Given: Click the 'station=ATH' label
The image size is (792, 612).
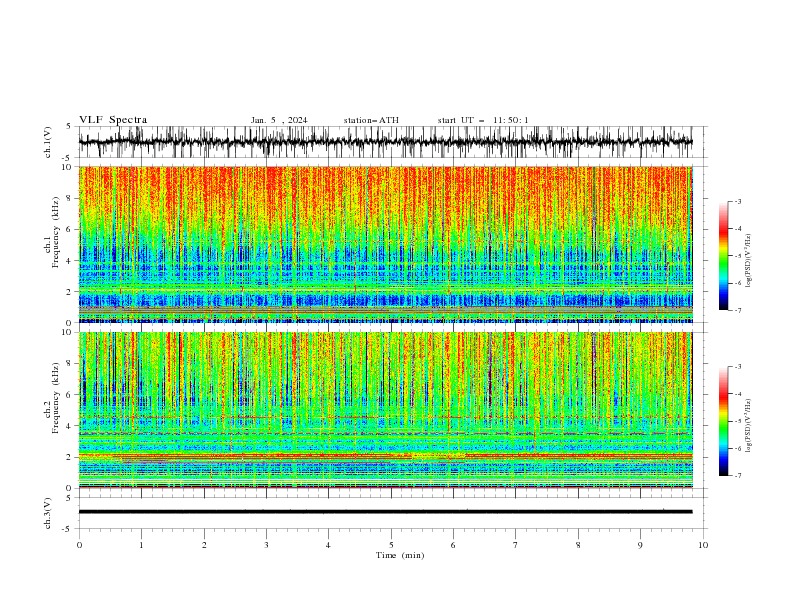Looking at the screenshot, I should [x=371, y=120].
